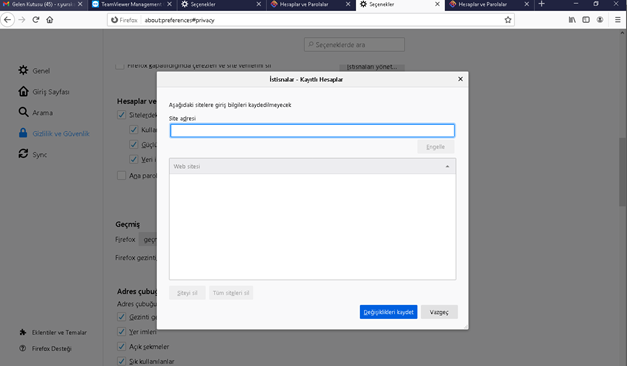Click the Siteyi sil button
The width and height of the screenshot is (627, 366).
pos(187,293)
